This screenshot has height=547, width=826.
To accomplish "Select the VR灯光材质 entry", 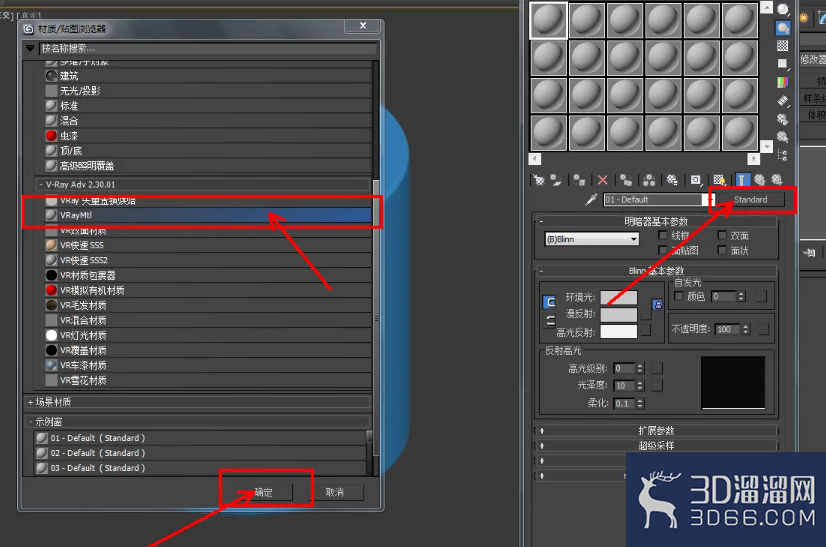I will [x=208, y=335].
